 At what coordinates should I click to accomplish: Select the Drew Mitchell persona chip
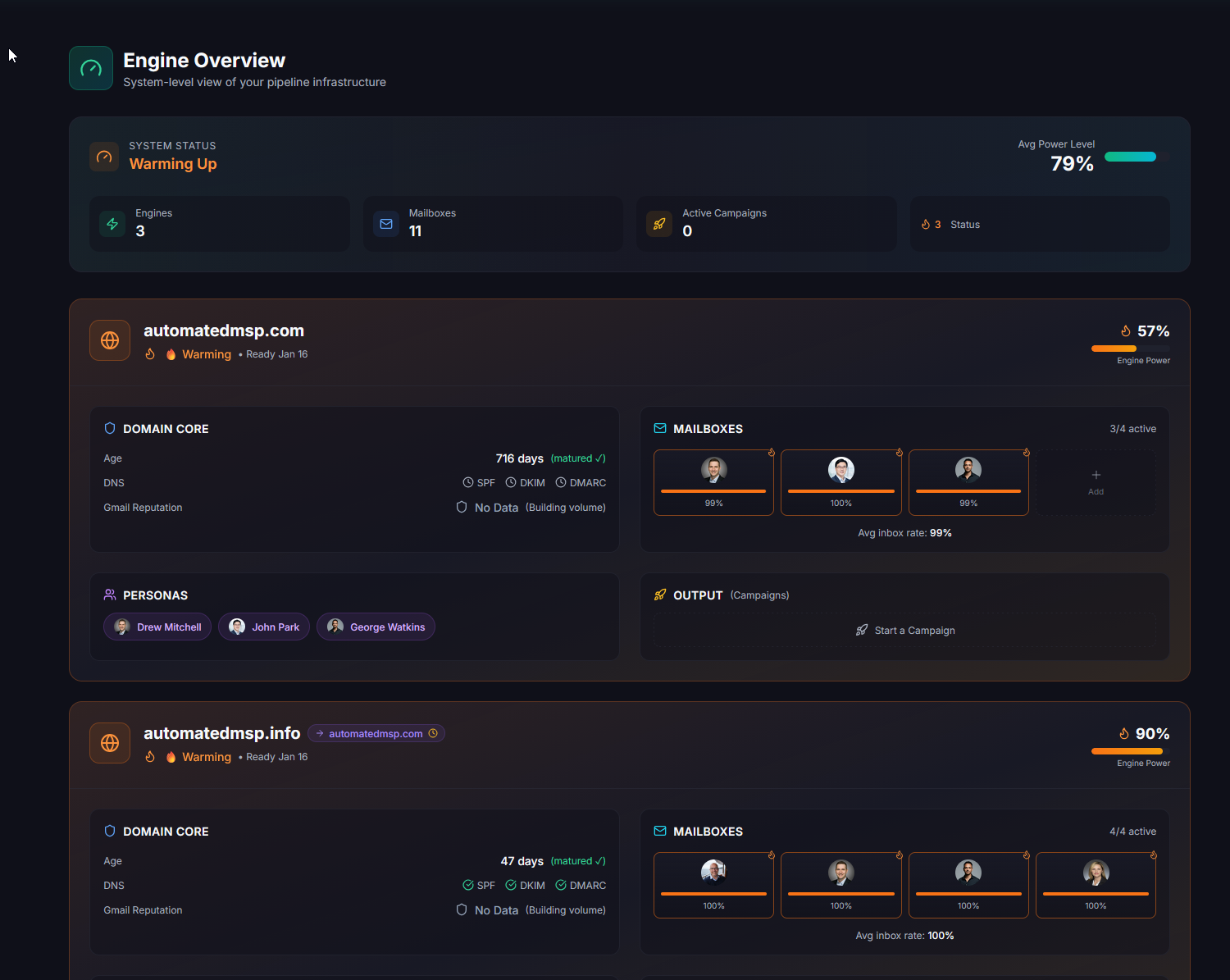click(x=157, y=627)
